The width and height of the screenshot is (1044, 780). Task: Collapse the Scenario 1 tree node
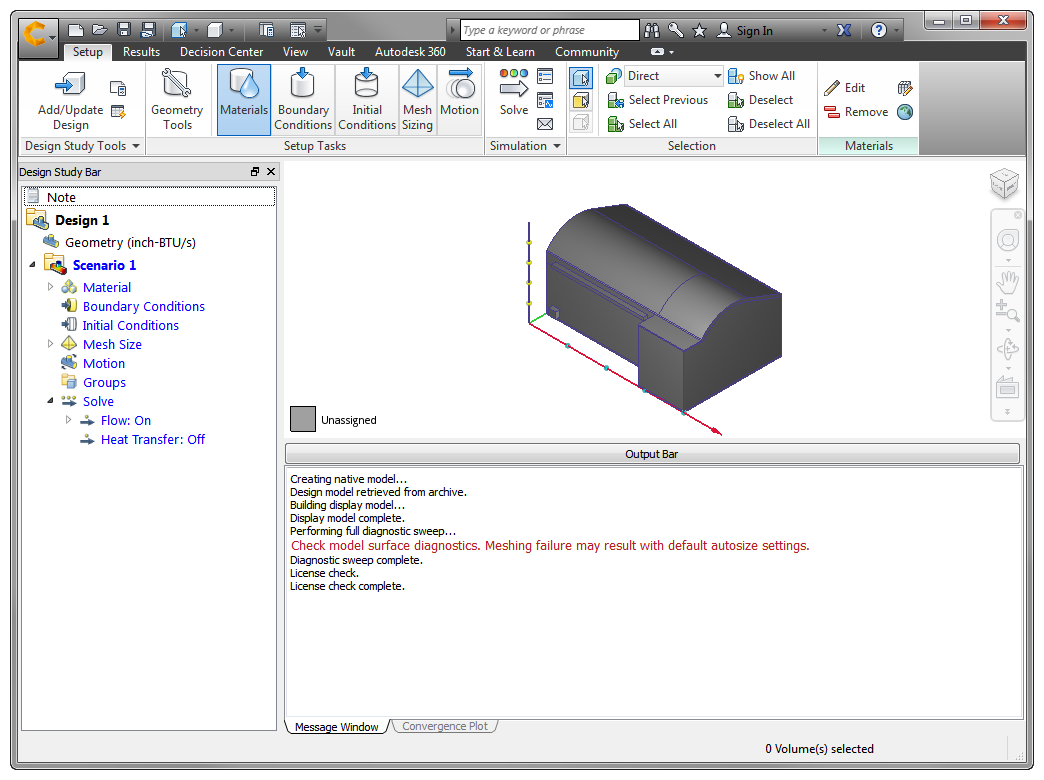[x=32, y=265]
